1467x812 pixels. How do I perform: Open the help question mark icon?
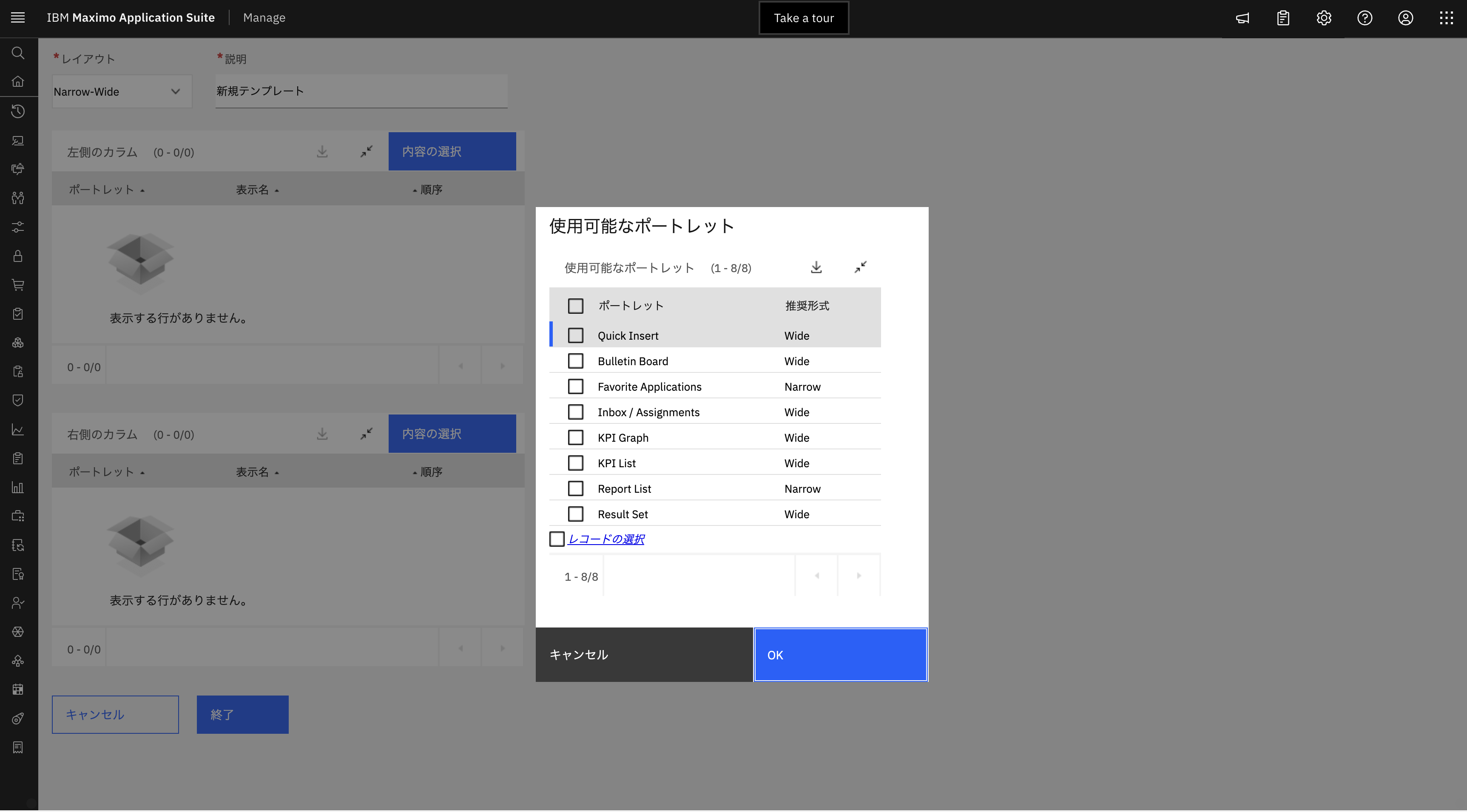click(x=1365, y=18)
